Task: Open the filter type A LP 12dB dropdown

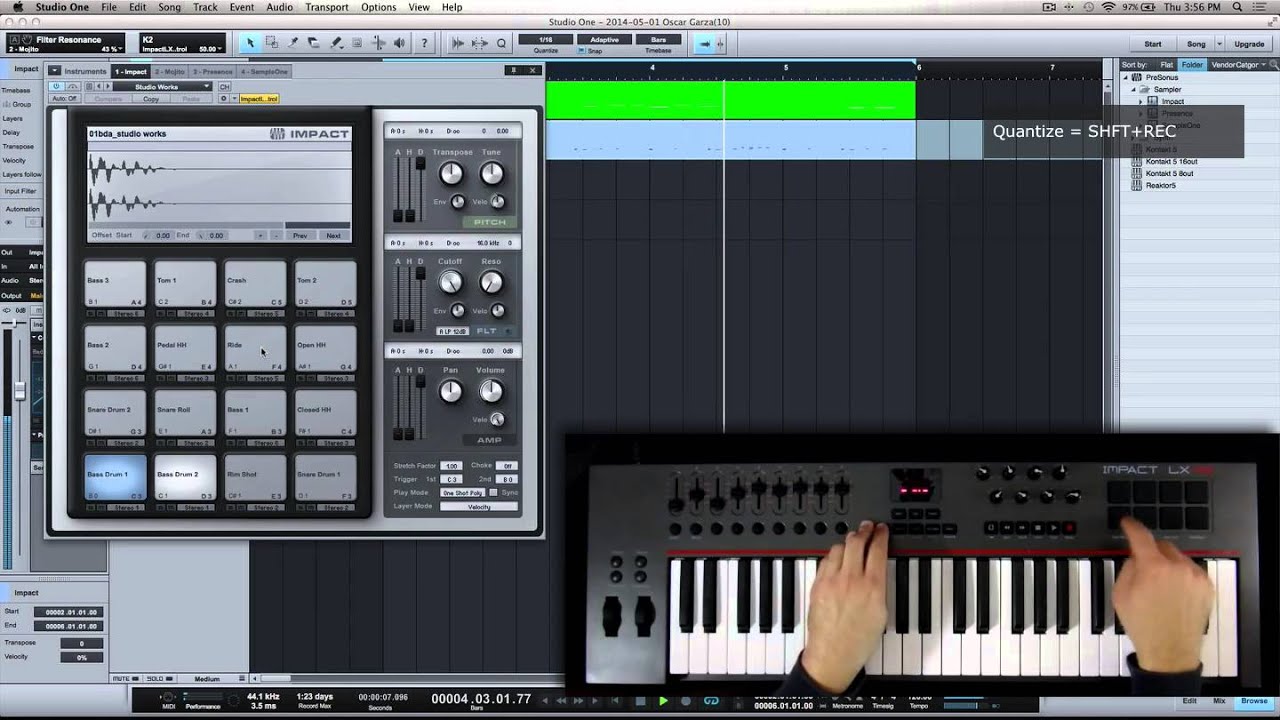Action: coord(453,331)
